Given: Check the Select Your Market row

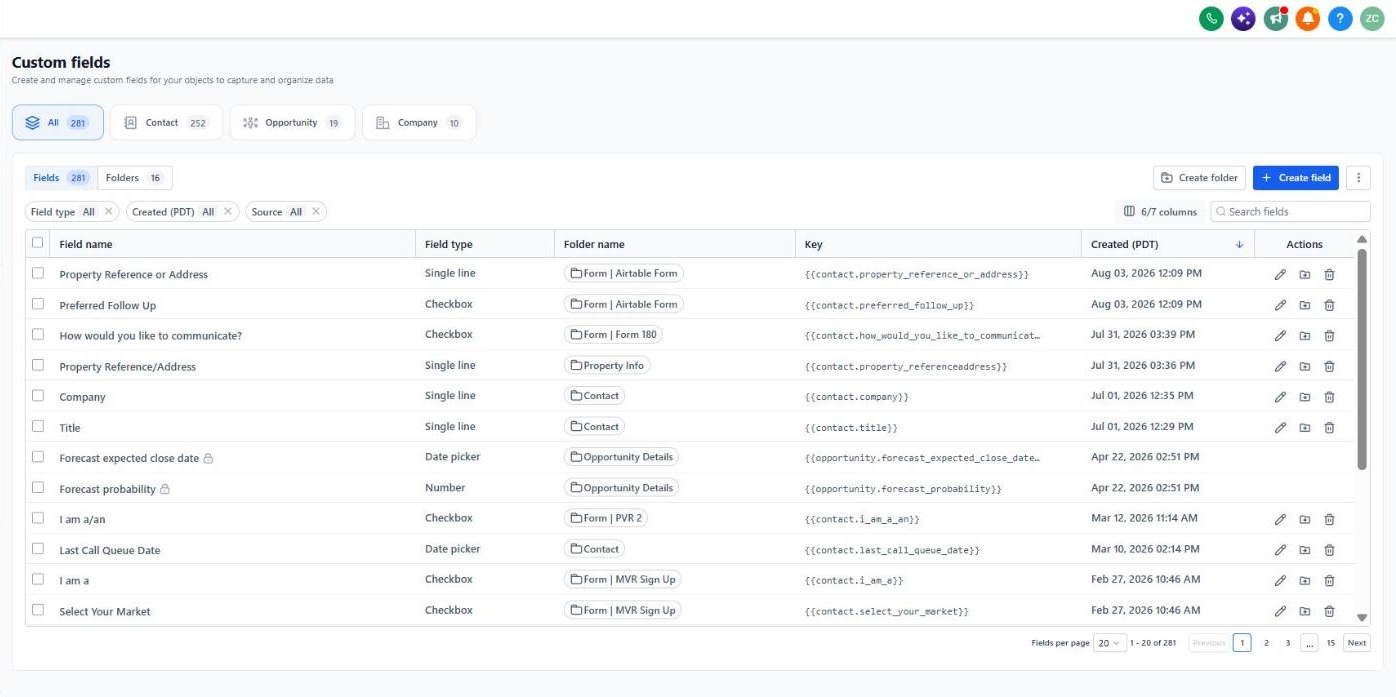Looking at the screenshot, I should pos(38,609).
